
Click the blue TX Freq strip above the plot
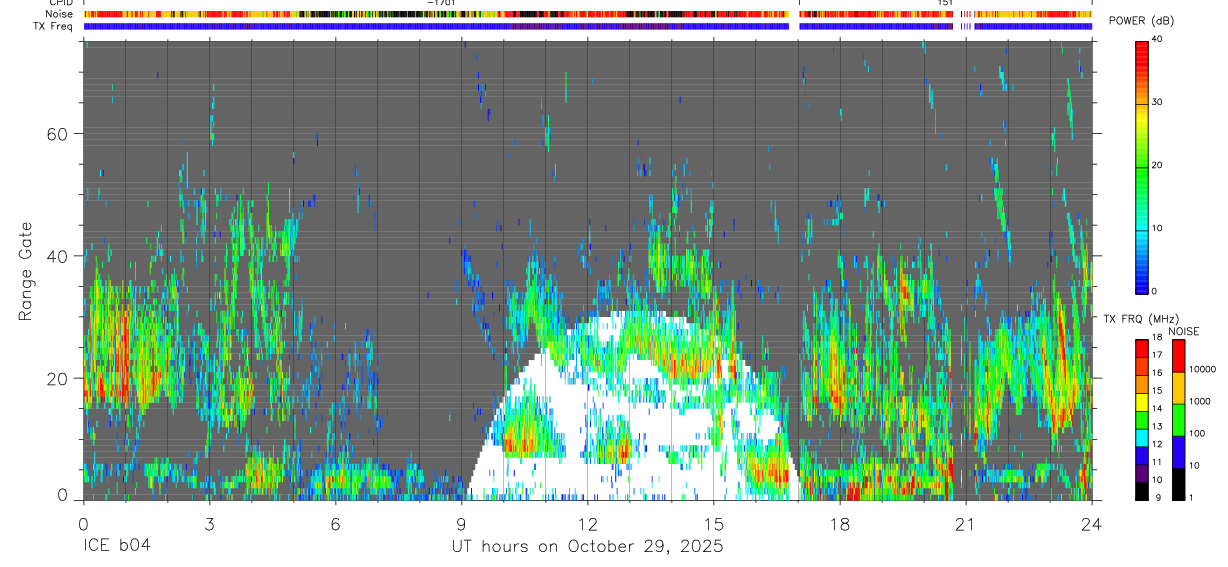(x=587, y=26)
